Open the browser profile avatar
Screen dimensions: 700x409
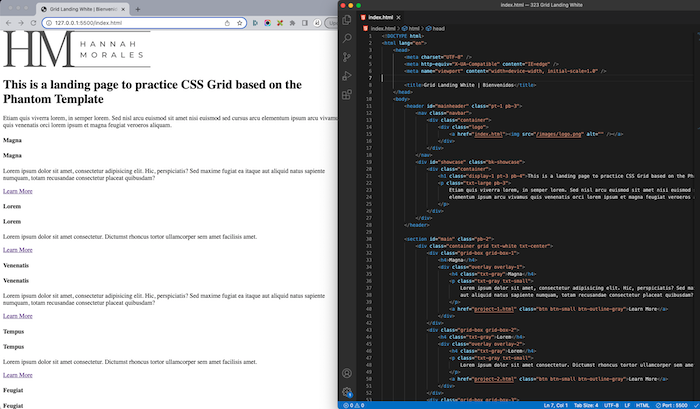pos(317,23)
